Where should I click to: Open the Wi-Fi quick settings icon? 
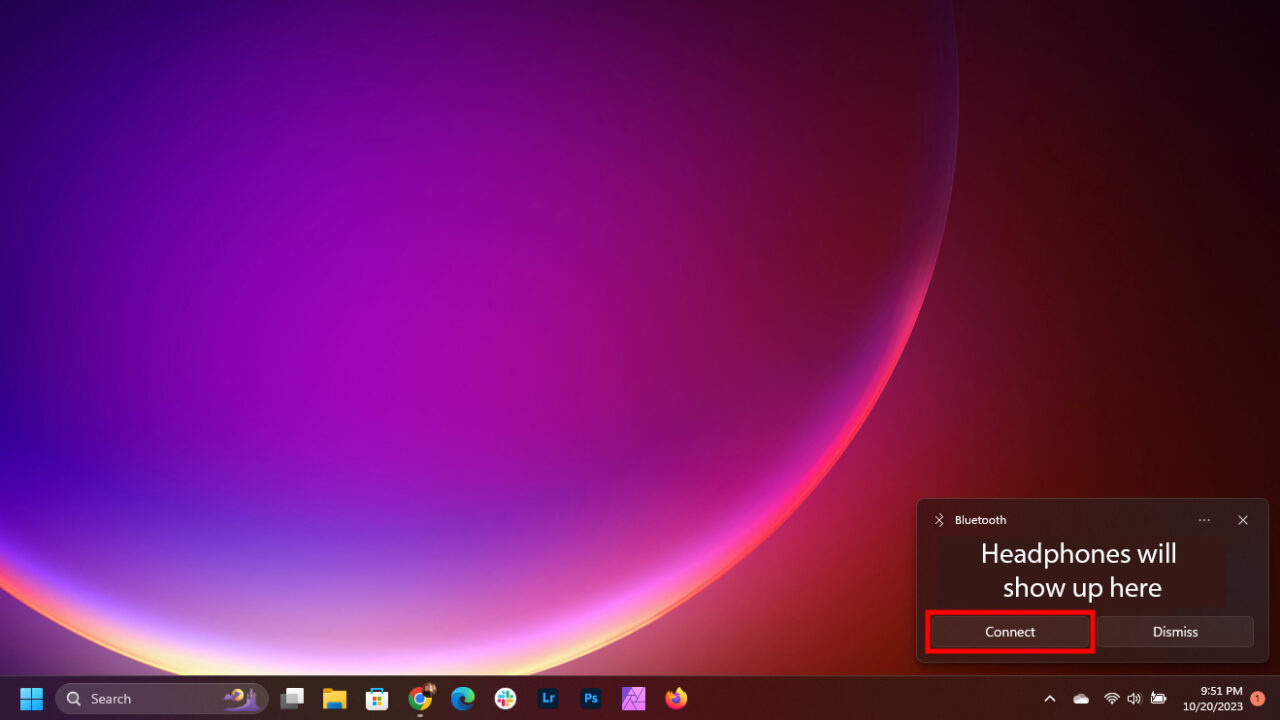point(1111,698)
